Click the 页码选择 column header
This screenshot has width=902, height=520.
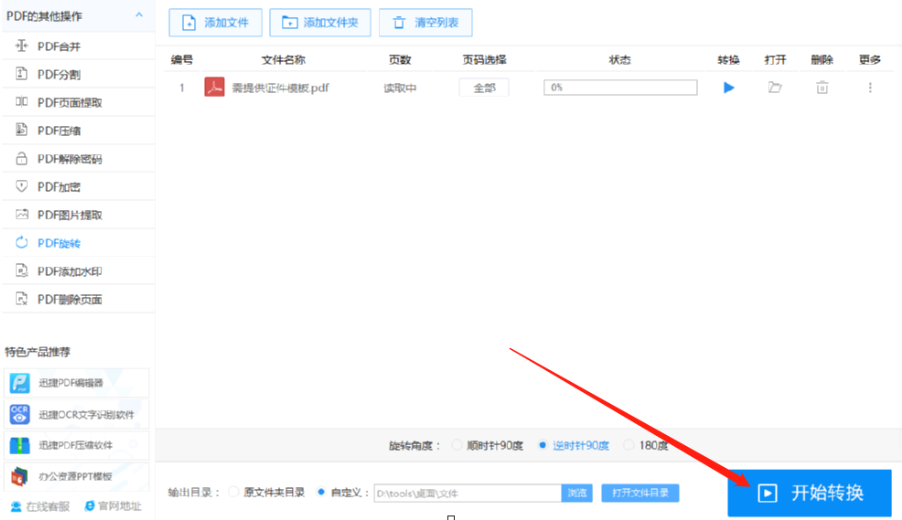[484, 60]
